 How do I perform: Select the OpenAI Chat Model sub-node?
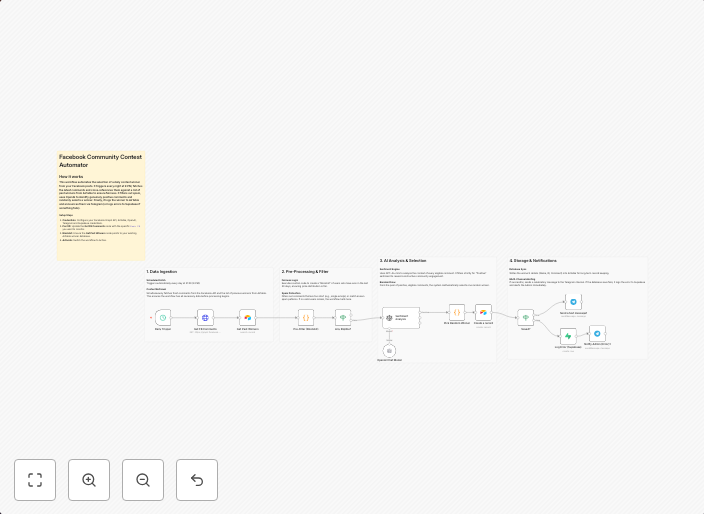point(390,350)
